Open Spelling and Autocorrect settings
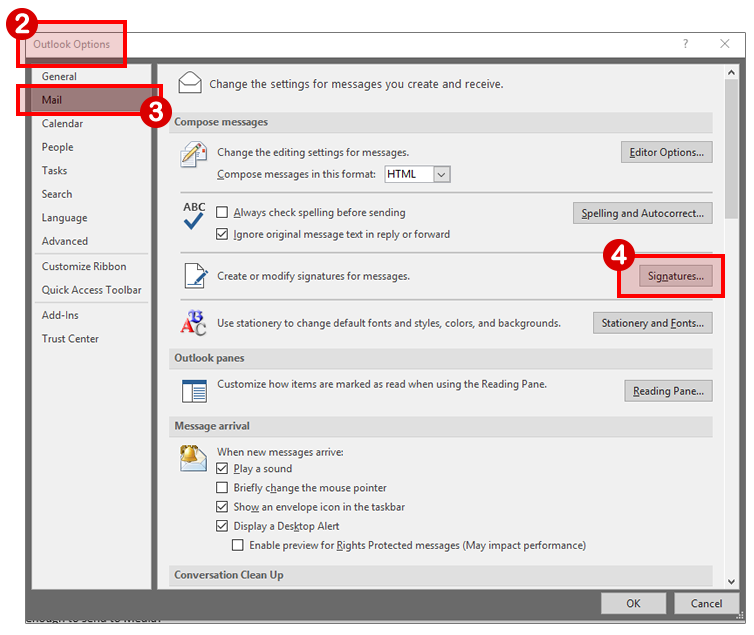The image size is (754, 635). [x=642, y=213]
